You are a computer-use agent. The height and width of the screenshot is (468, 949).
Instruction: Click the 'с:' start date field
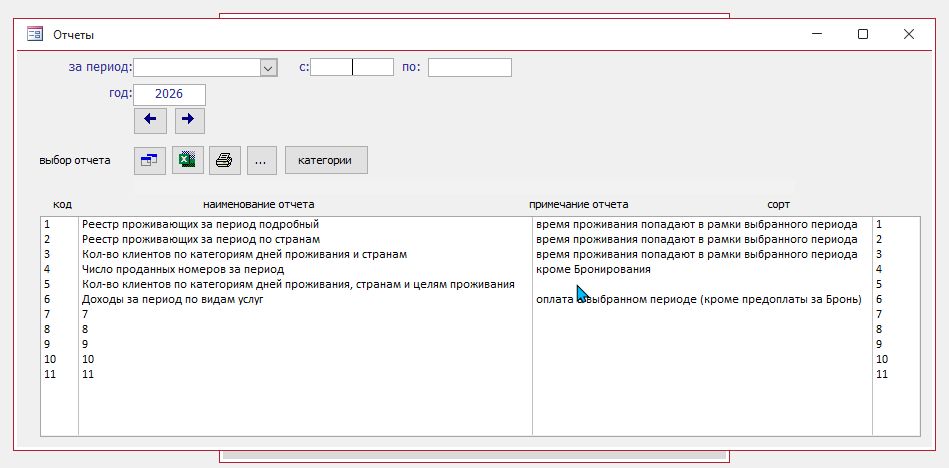(352, 68)
